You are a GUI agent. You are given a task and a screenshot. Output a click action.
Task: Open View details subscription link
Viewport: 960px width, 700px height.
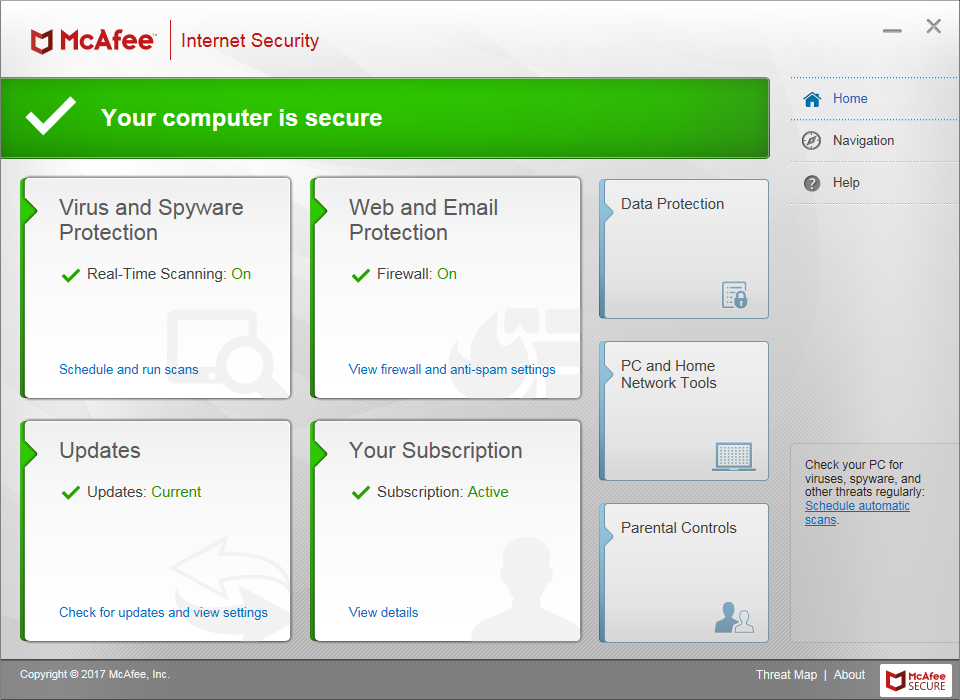coord(383,613)
